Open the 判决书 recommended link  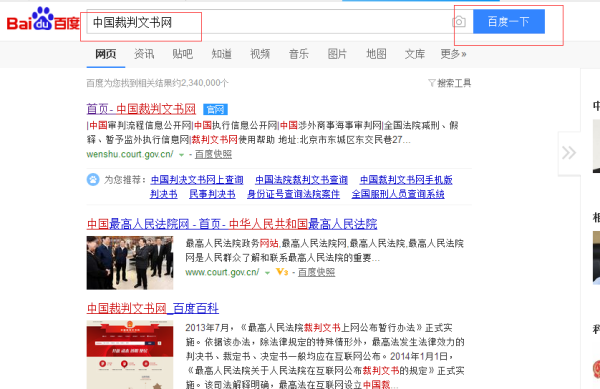click(164, 194)
